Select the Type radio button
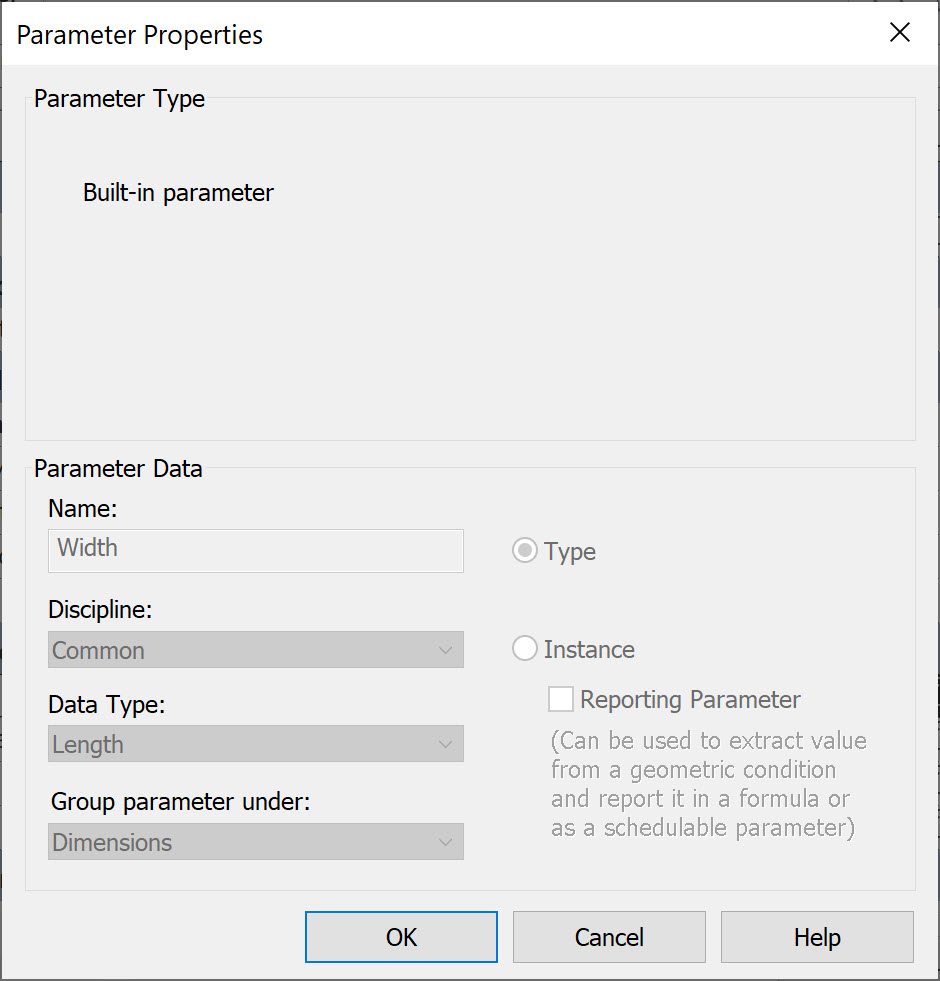 pos(524,551)
